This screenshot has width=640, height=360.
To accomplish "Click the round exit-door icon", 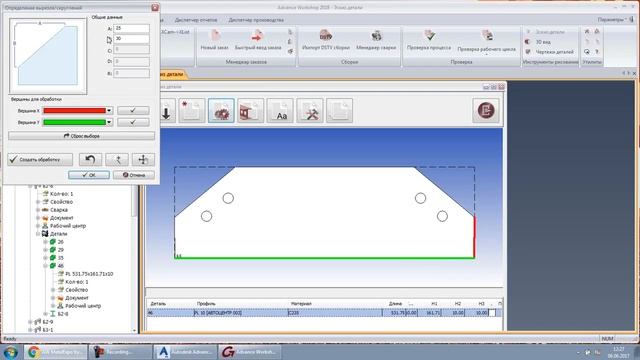I will pyautogui.click(x=486, y=111).
